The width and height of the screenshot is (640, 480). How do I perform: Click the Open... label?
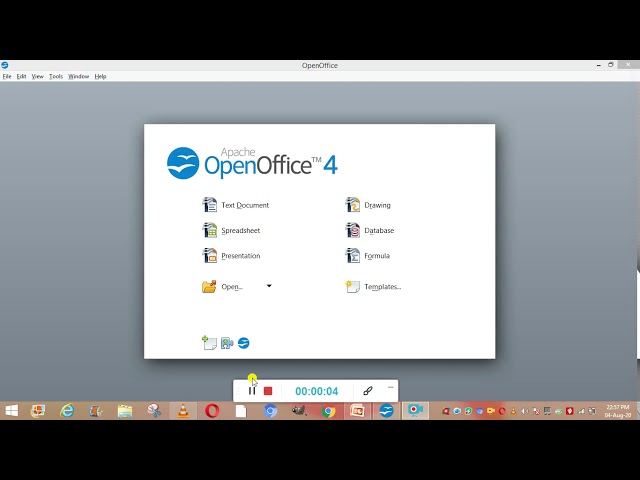tap(232, 287)
